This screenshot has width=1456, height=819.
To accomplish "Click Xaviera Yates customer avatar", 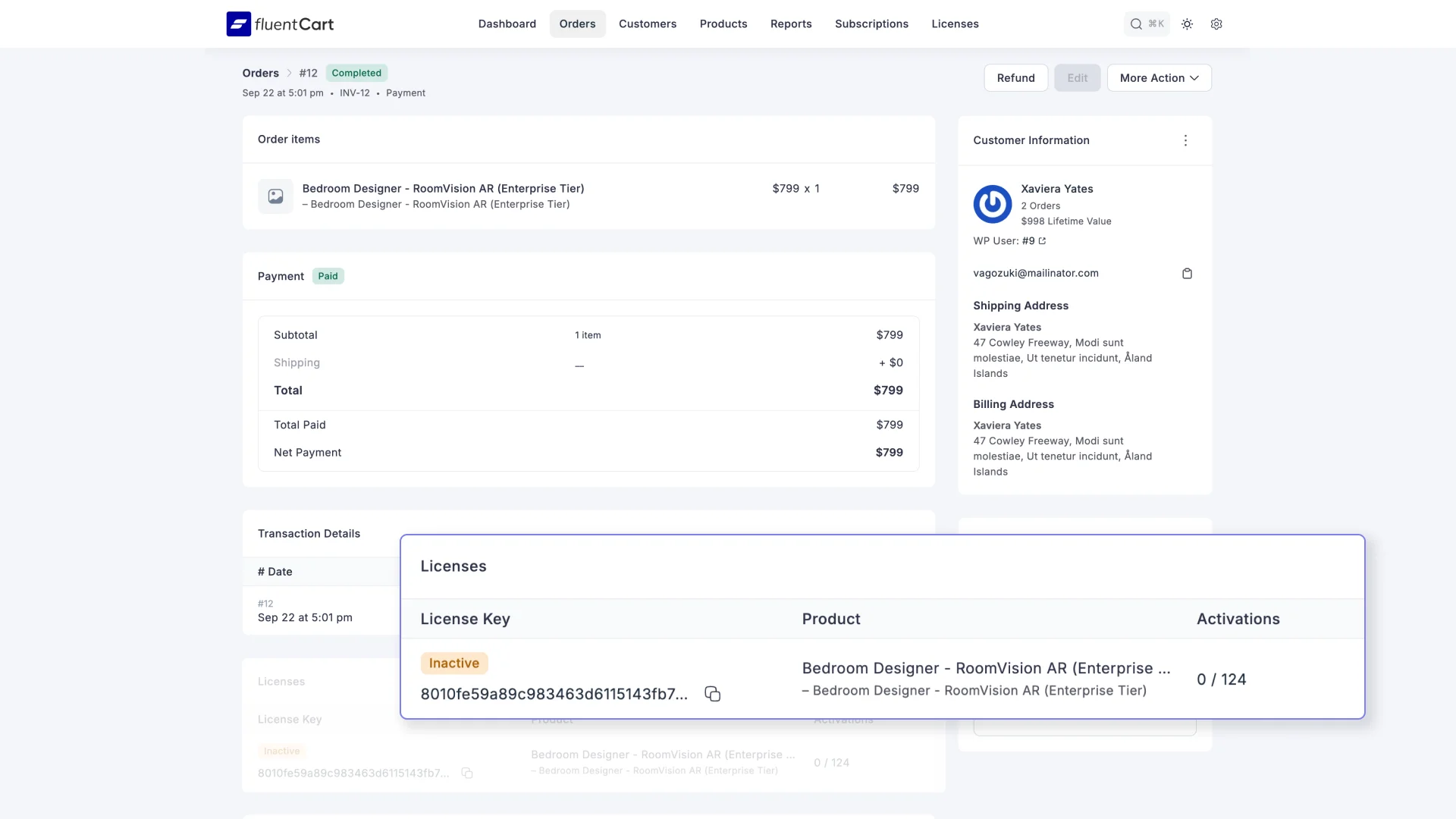I will pos(992,204).
